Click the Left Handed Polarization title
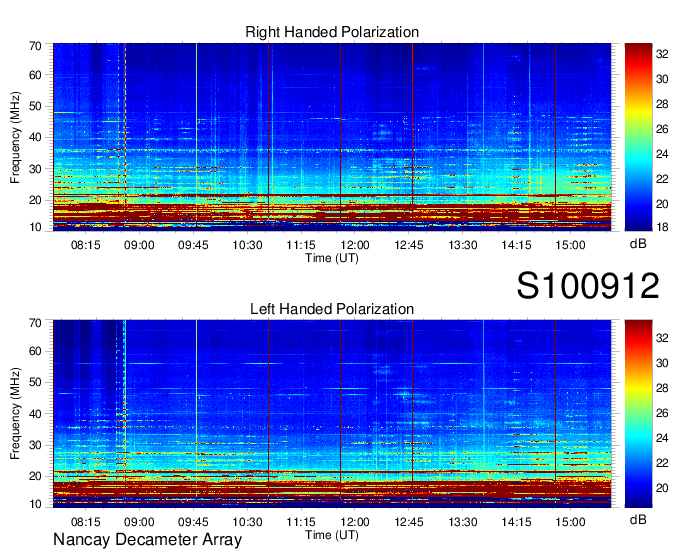 coord(332,309)
